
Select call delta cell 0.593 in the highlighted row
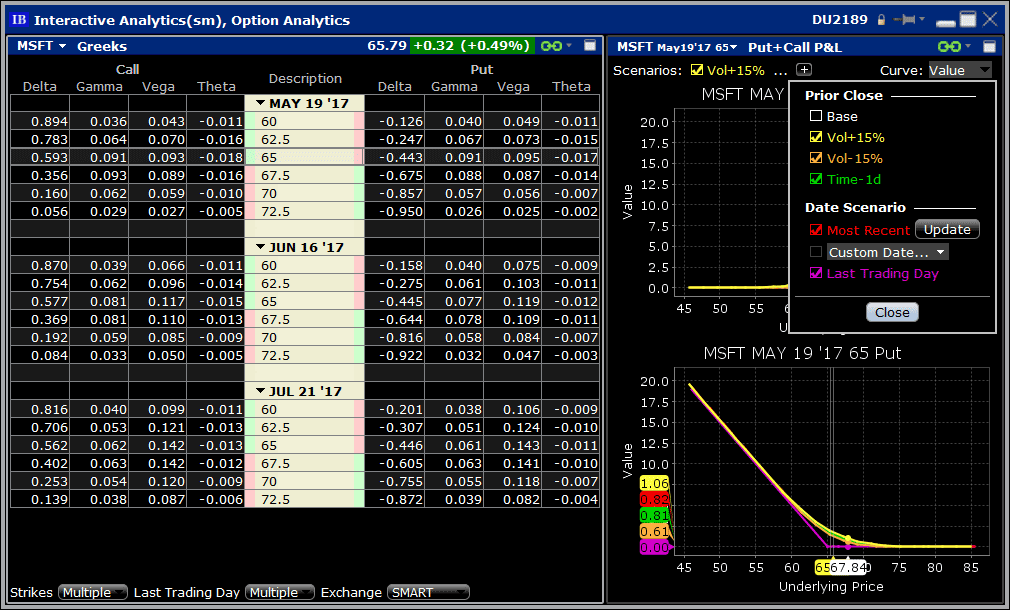pos(40,157)
